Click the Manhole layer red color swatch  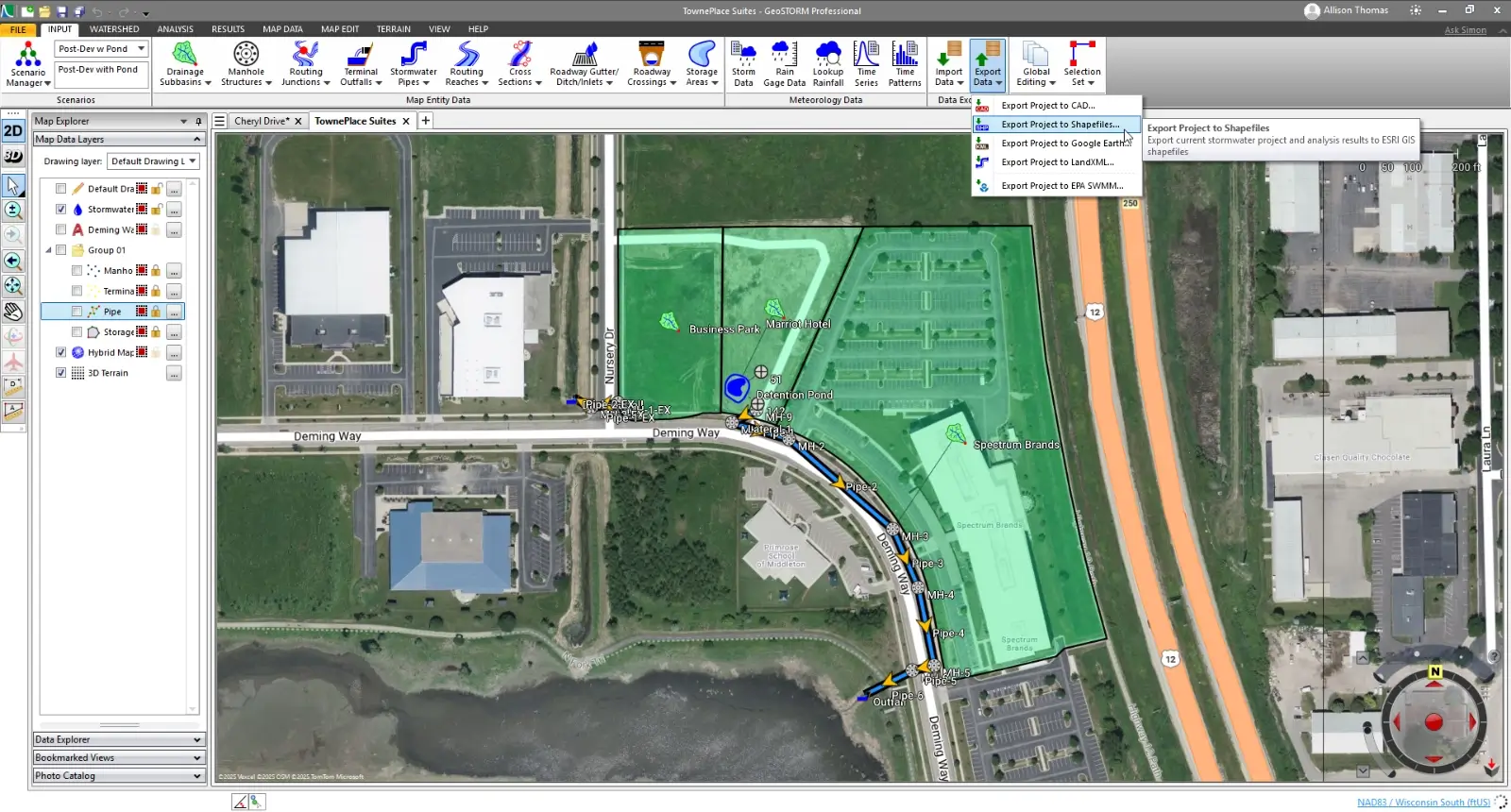pyautogui.click(x=142, y=270)
